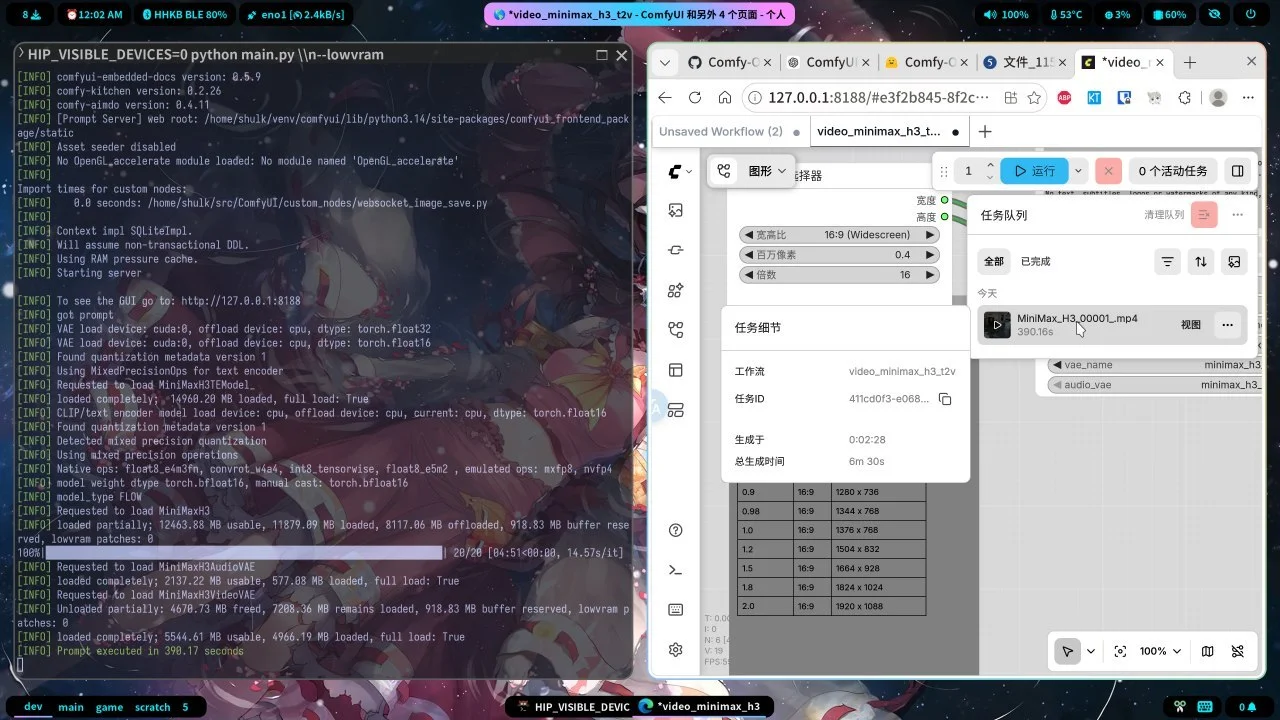Toggle the right side panel icon
Screen dimensions: 1280x720
[1238, 171]
